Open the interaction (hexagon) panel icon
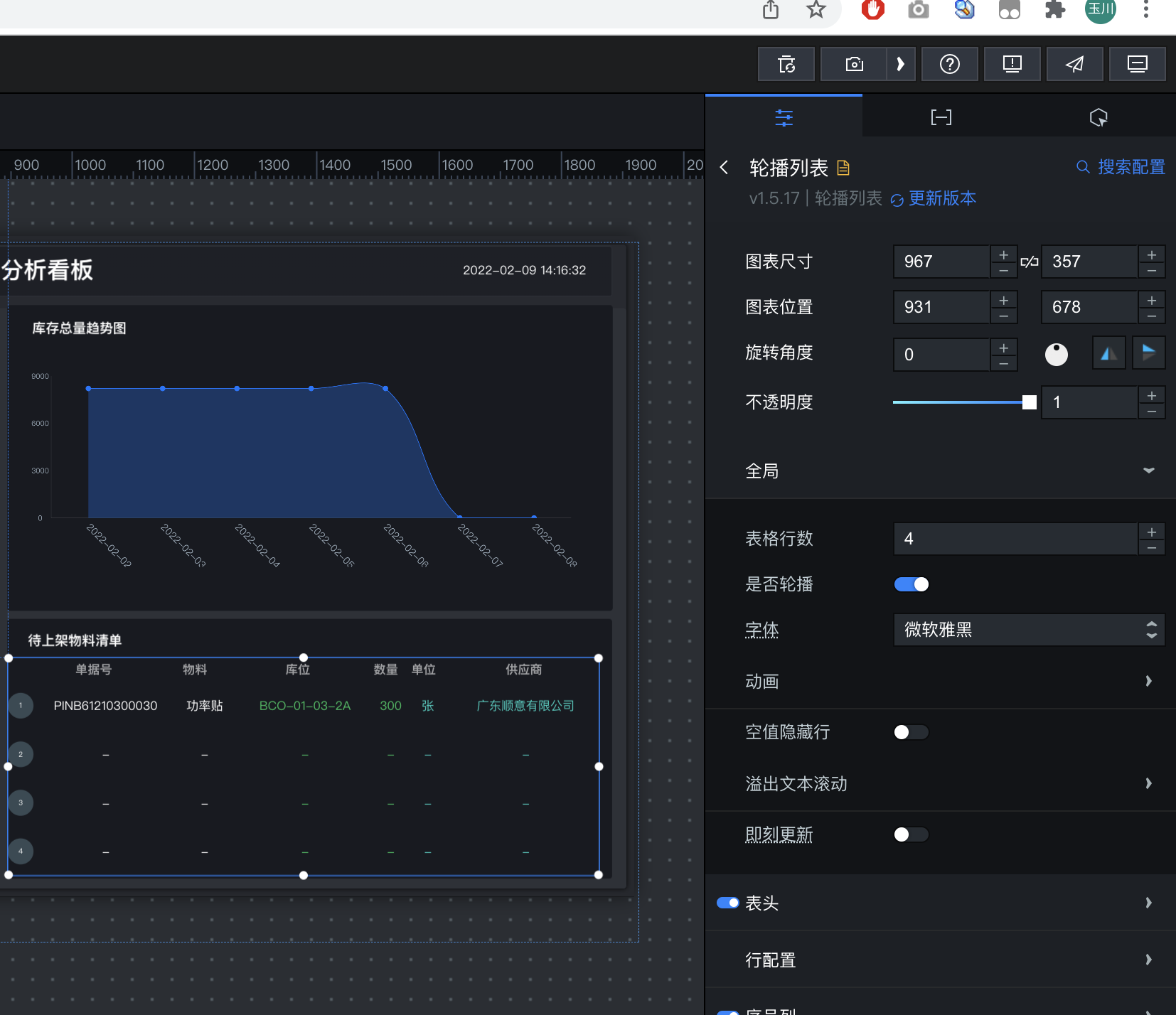Viewport: 1176px width, 1015px height. (x=1099, y=117)
